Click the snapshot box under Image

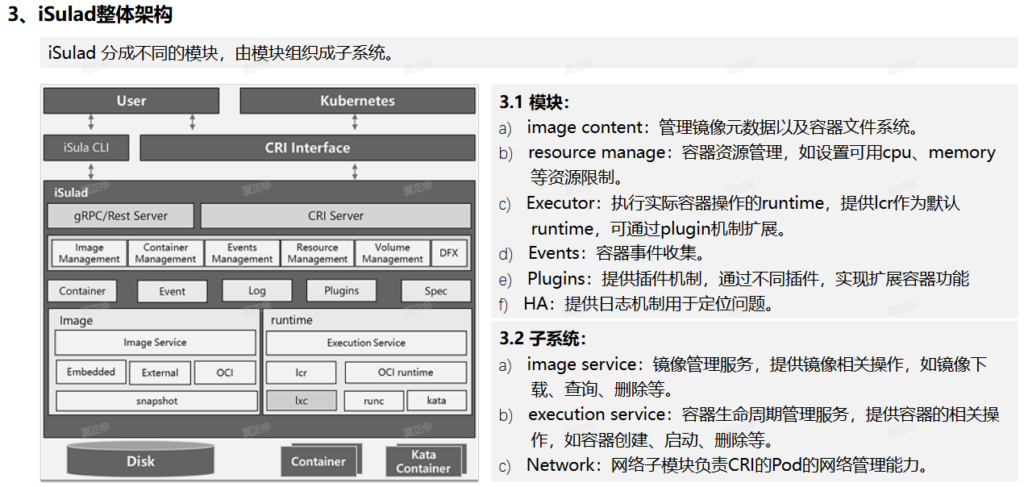pos(155,401)
